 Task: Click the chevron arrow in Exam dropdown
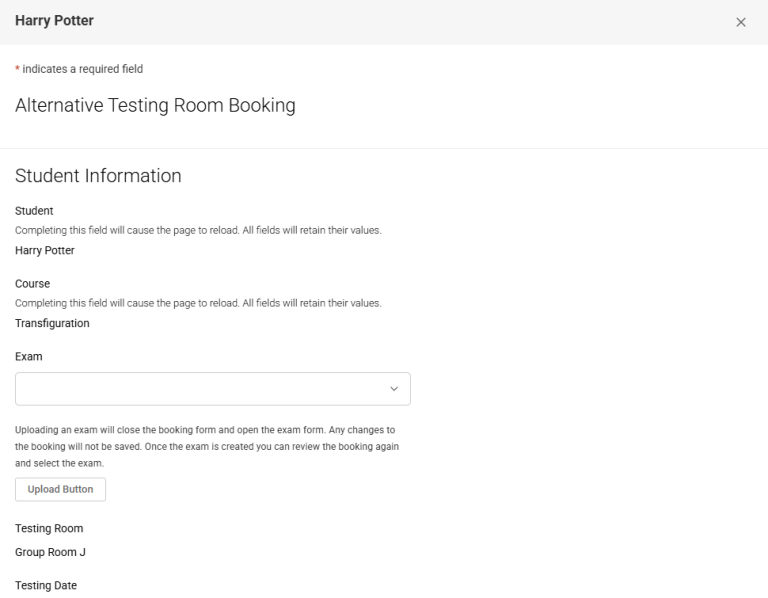[393, 389]
